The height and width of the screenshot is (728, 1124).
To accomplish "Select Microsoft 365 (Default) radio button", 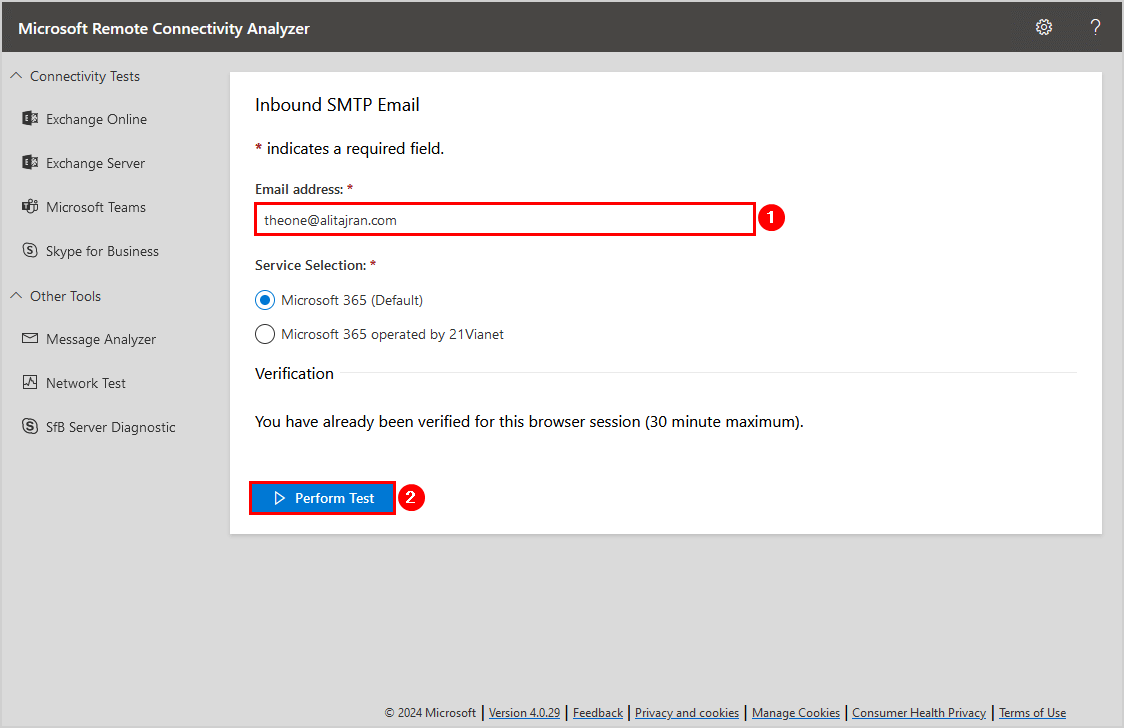I will [x=265, y=300].
